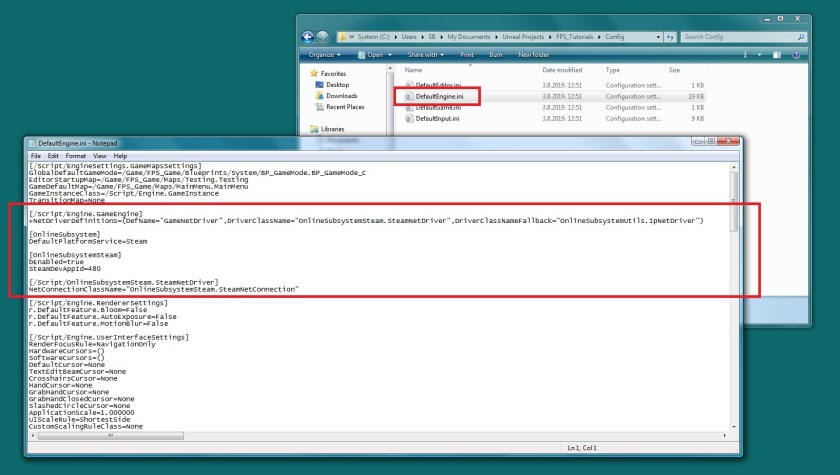Viewport: 840px width, 475px height.
Task: Click the DefaultEngine.ini file icon
Action: click(410, 96)
